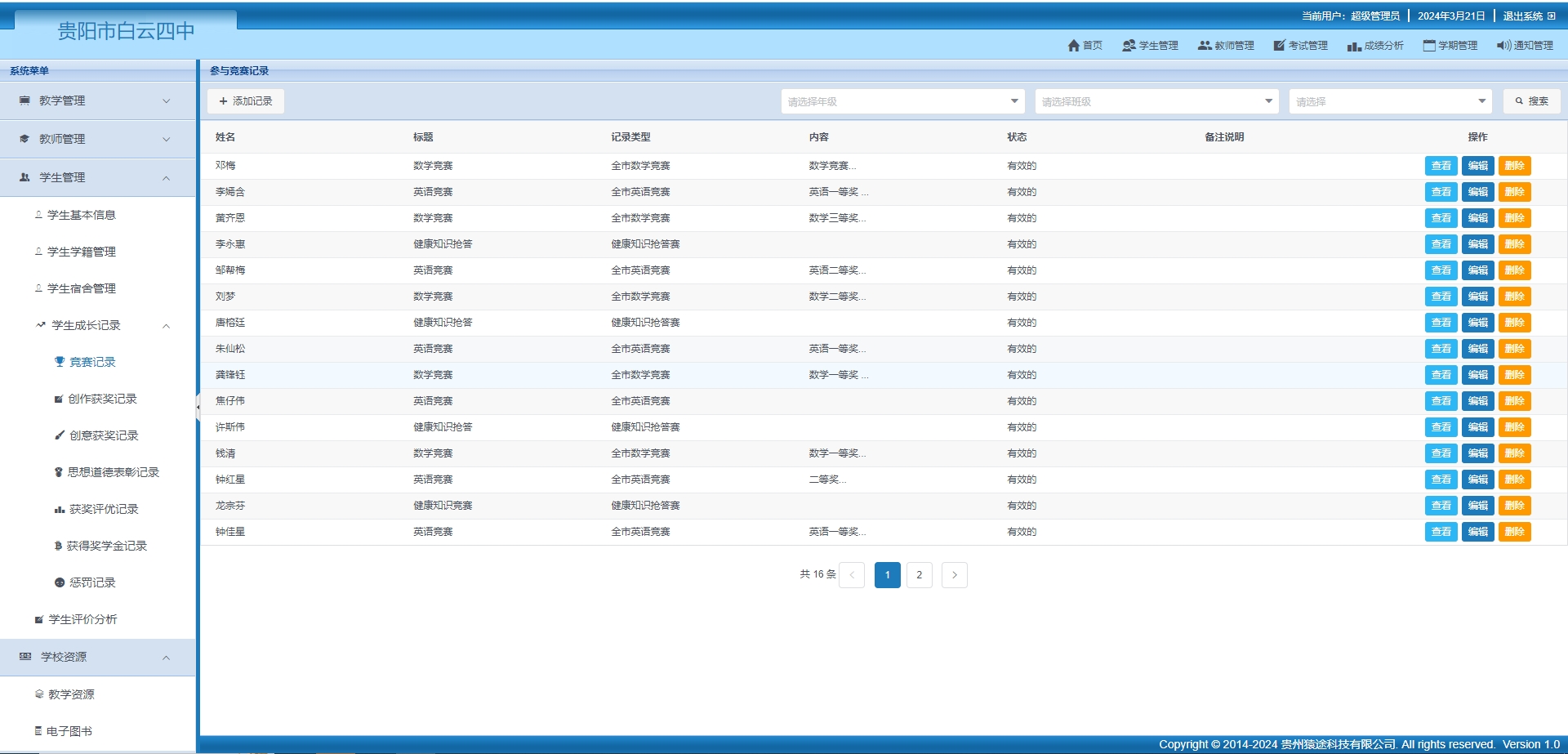Click the 通知管理 speaker icon

[1504, 46]
